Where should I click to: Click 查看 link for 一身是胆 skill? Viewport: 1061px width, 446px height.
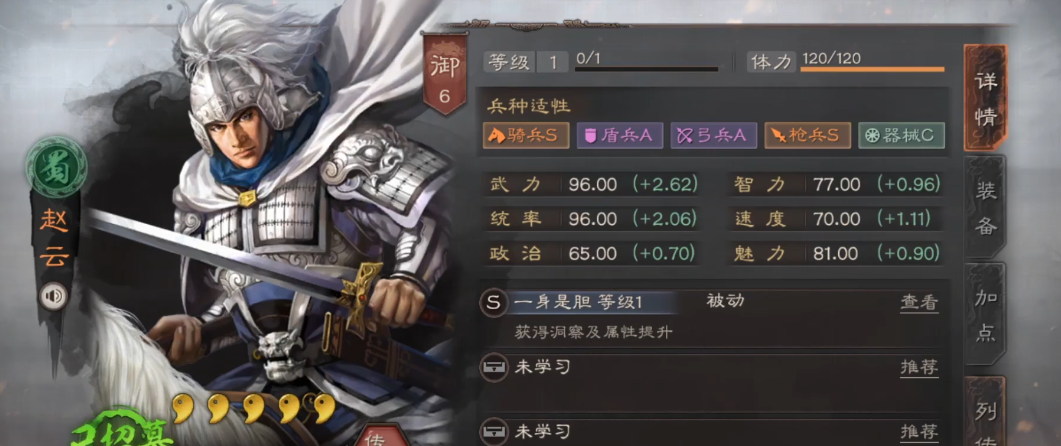pyautogui.click(x=919, y=303)
